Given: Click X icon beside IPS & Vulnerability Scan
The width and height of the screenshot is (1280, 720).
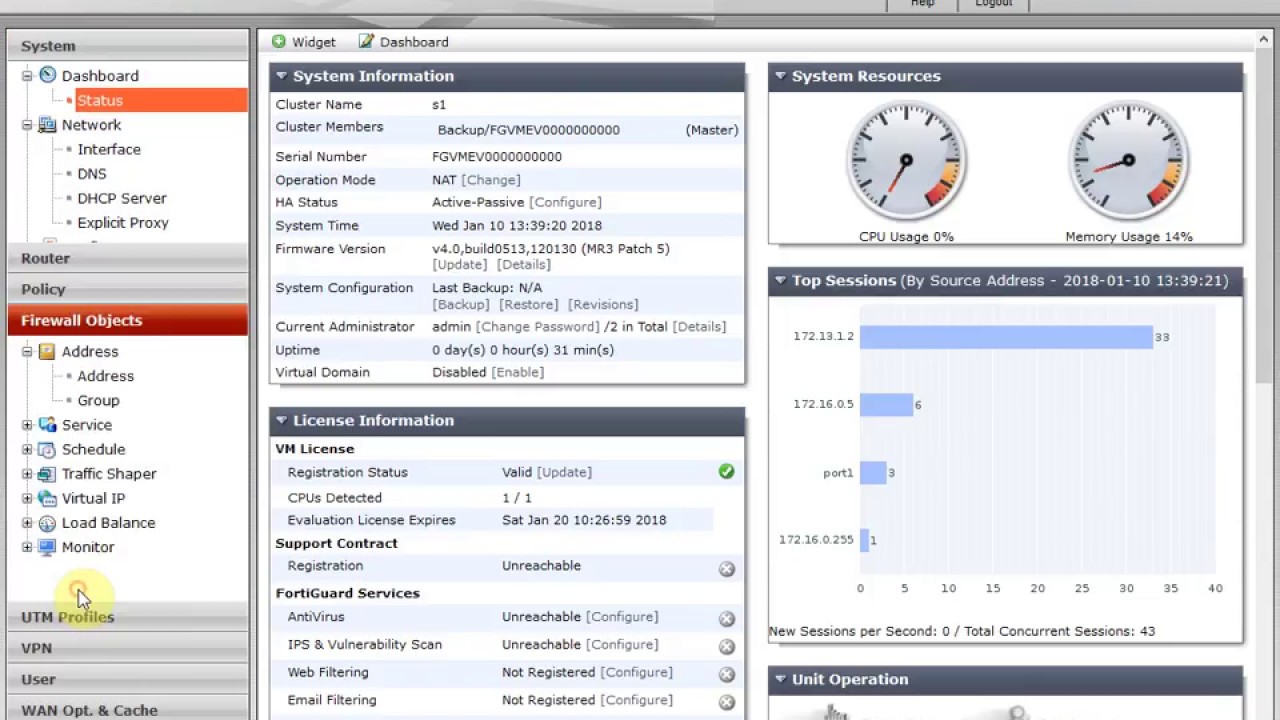Looking at the screenshot, I should click(x=727, y=647).
